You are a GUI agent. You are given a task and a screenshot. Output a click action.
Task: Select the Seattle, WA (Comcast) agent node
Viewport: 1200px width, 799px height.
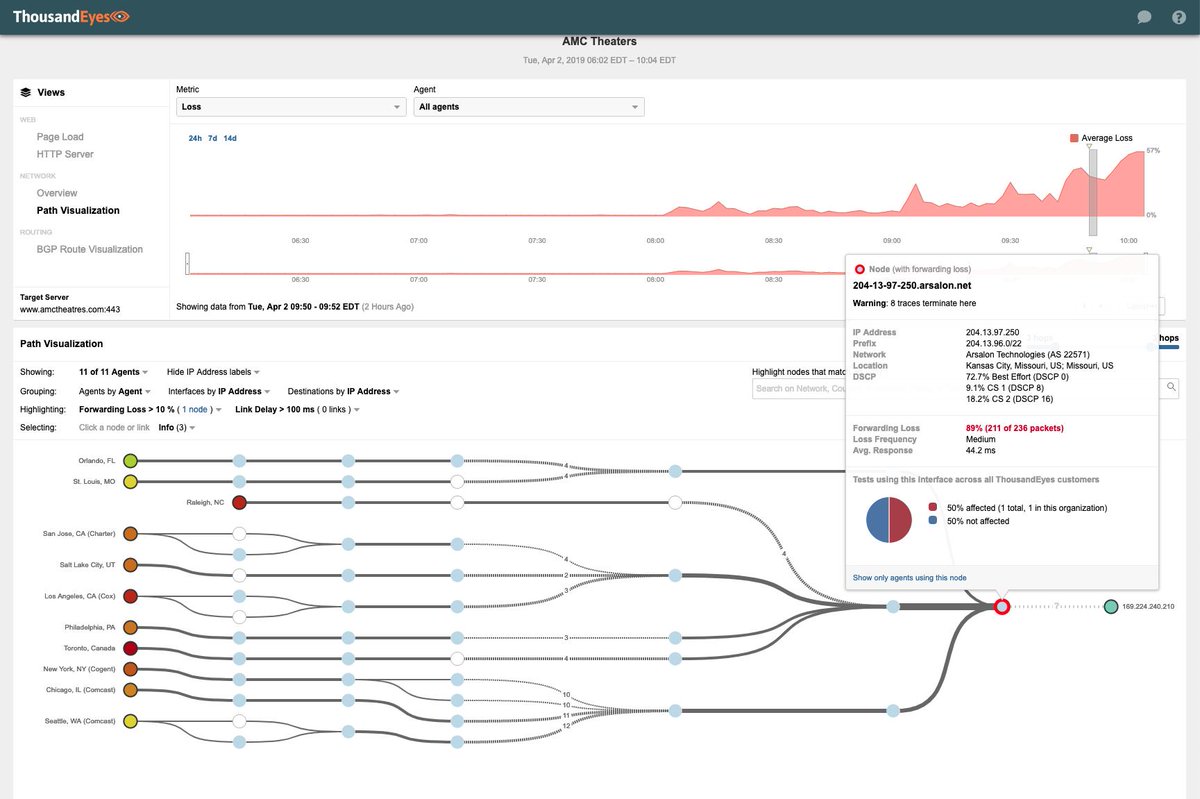pos(130,721)
